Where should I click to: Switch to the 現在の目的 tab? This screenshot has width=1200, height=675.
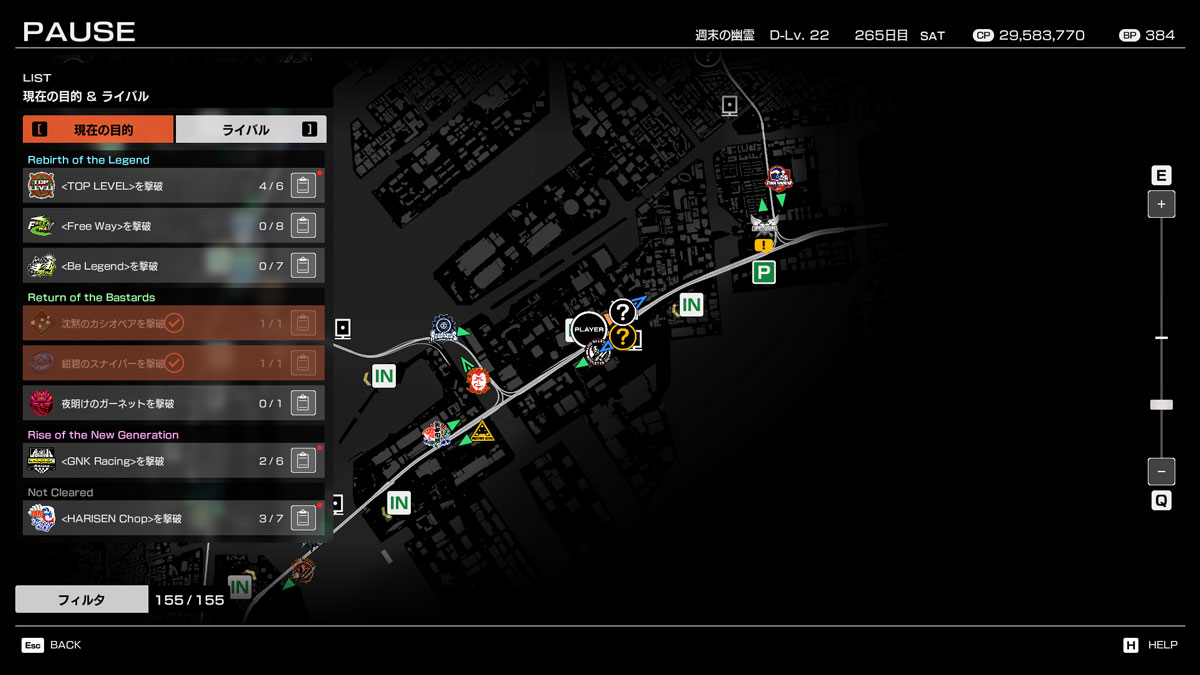[98, 130]
